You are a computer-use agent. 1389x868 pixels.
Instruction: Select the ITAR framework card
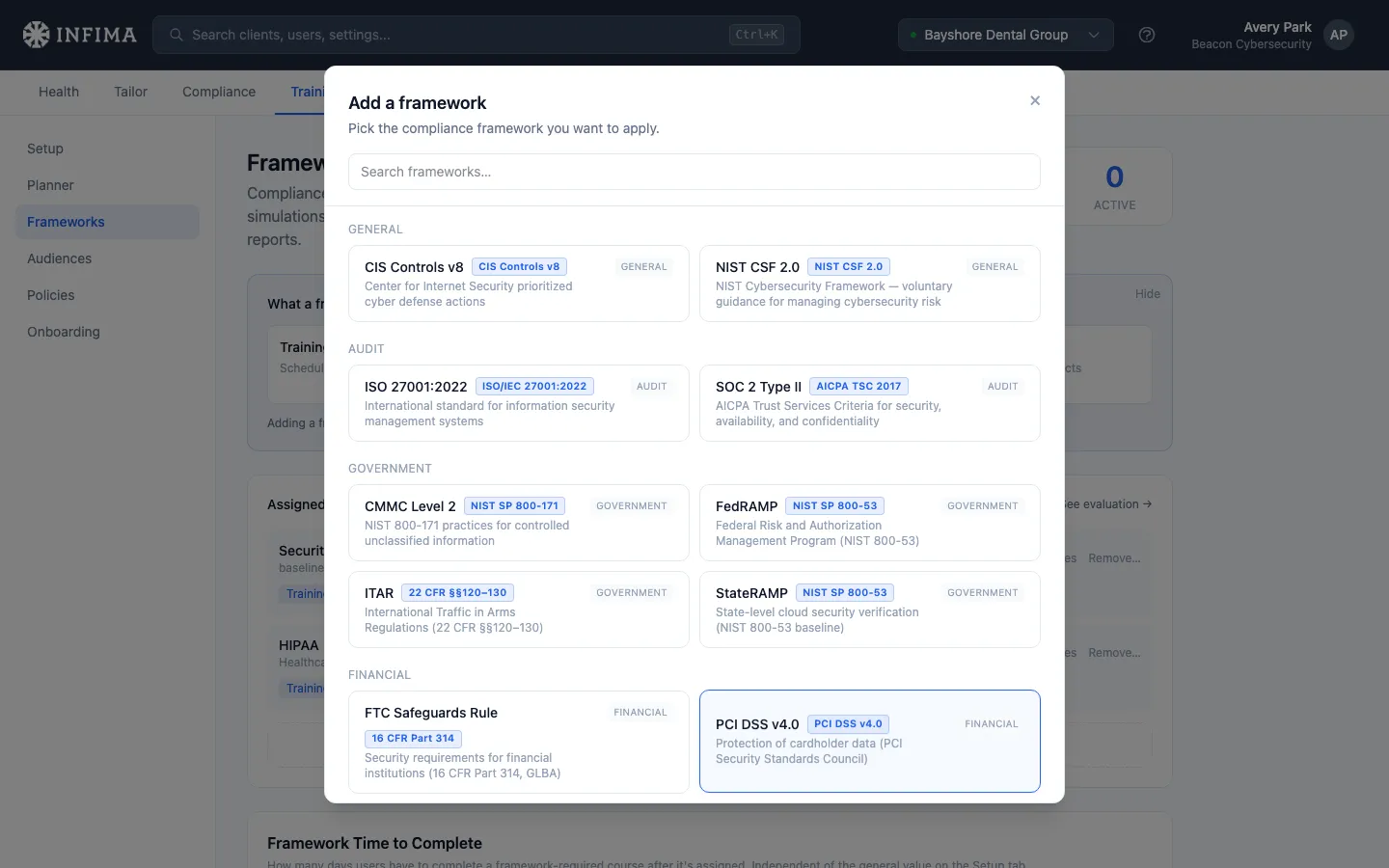tap(519, 610)
